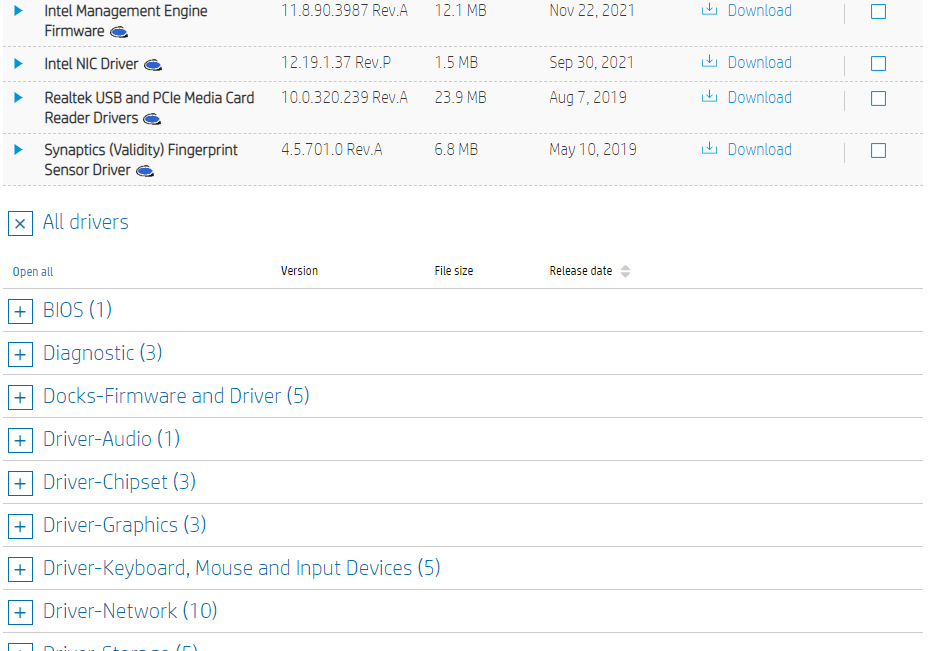932x651 pixels.
Task: Expand the Driver-Network (10) plus box
Action: pos(20,612)
